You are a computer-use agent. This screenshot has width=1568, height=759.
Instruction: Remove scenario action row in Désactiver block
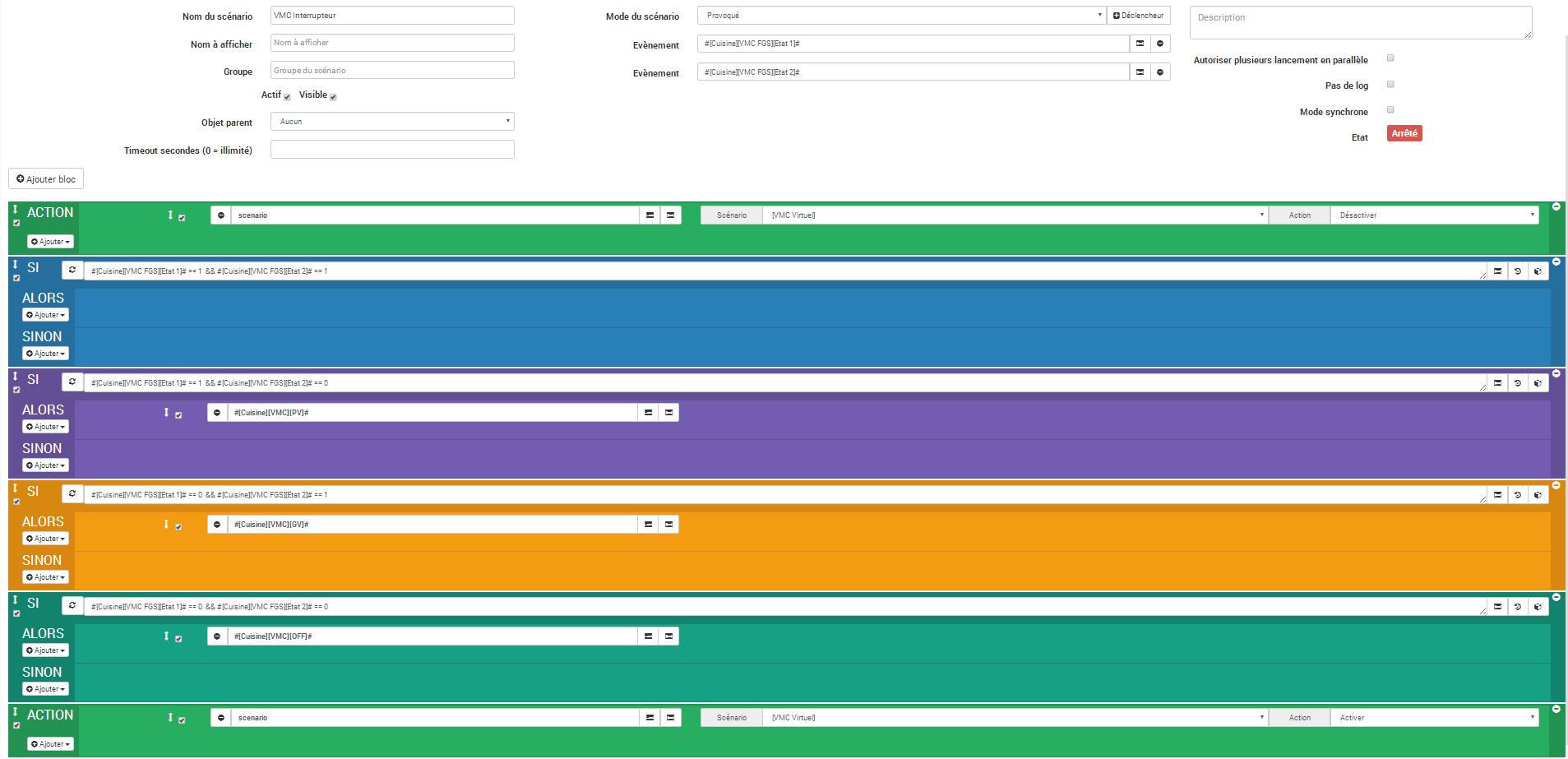(x=220, y=215)
